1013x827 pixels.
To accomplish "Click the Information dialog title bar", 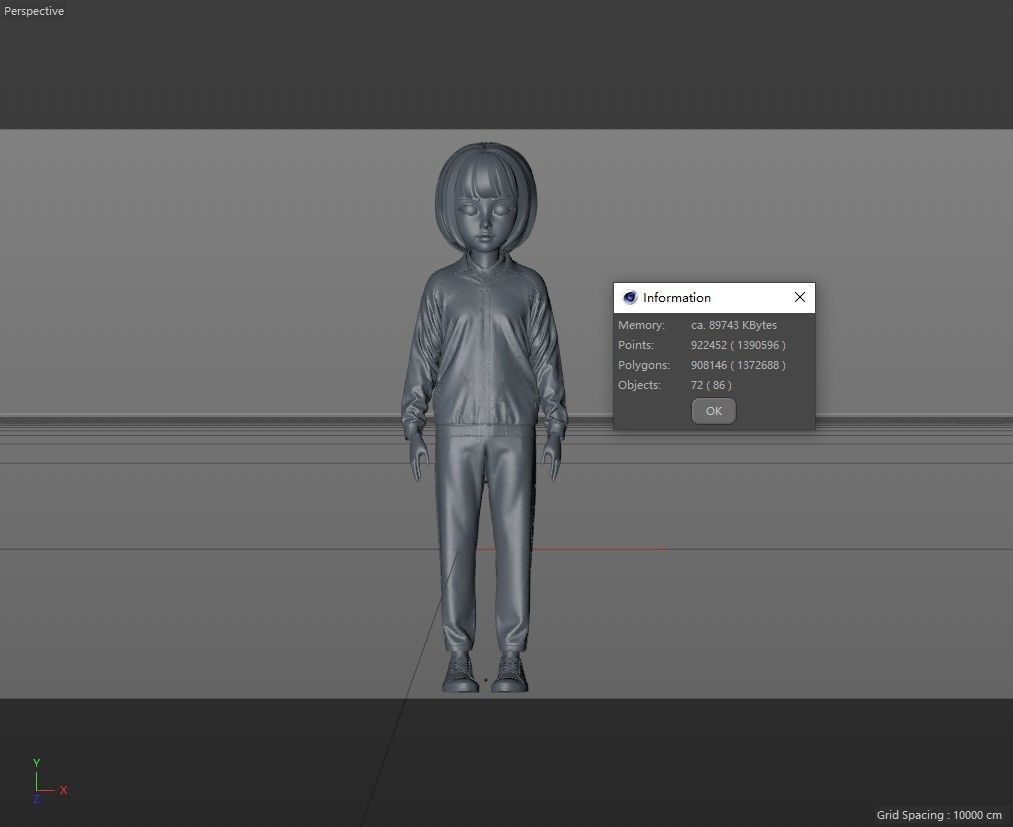I will (700, 297).
